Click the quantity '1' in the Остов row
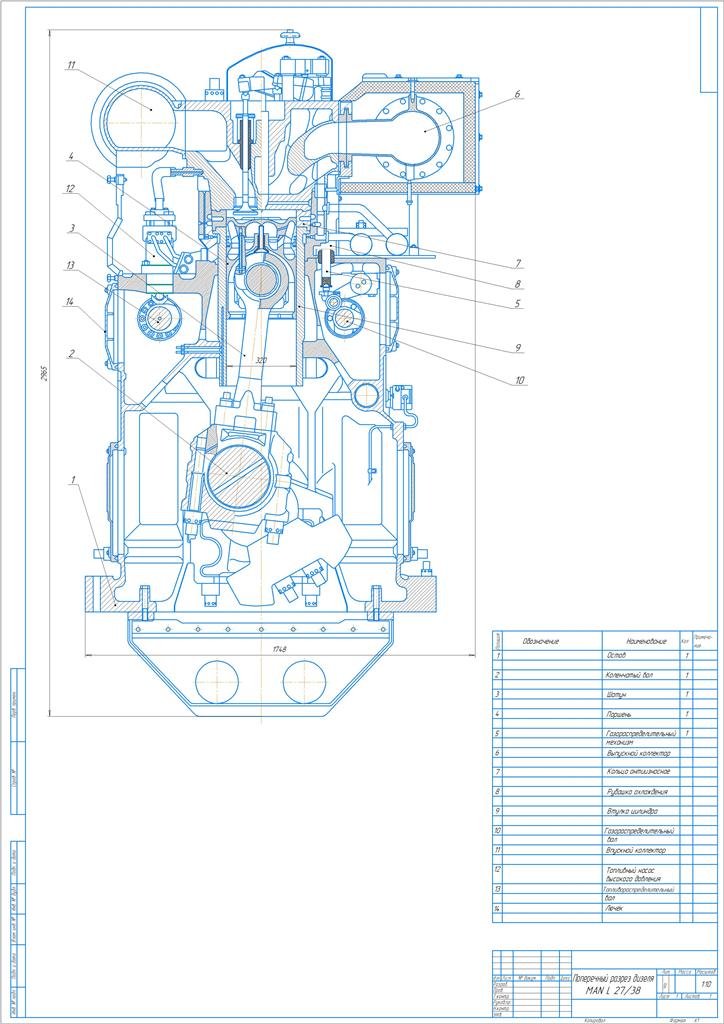The image size is (724, 1024). [x=686, y=654]
